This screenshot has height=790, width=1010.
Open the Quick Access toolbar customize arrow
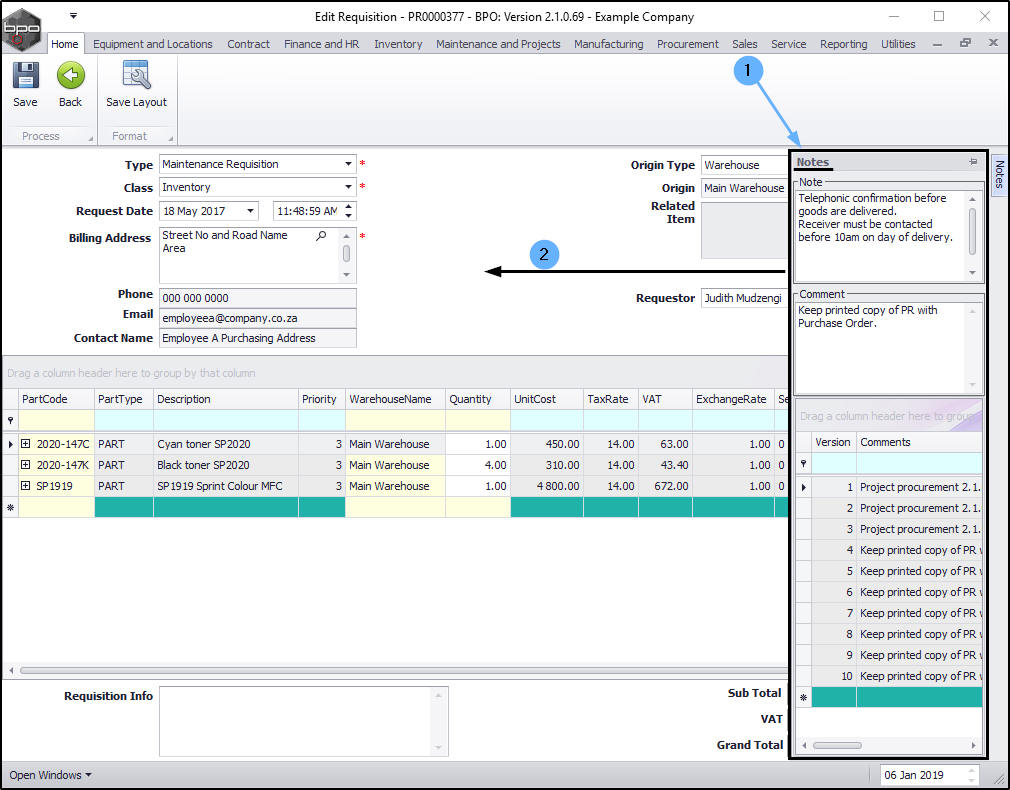[73, 16]
